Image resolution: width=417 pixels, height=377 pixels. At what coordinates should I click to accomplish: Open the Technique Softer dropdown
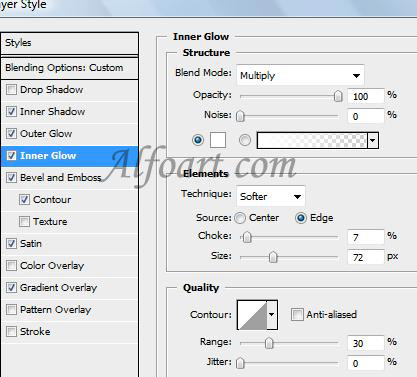pos(271,196)
